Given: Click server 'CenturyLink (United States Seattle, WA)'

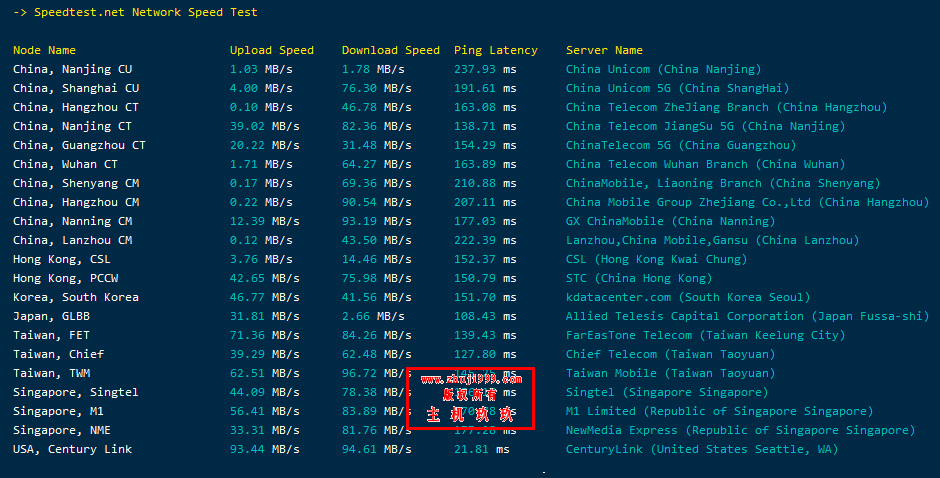Looking at the screenshot, I should tap(702, 449).
